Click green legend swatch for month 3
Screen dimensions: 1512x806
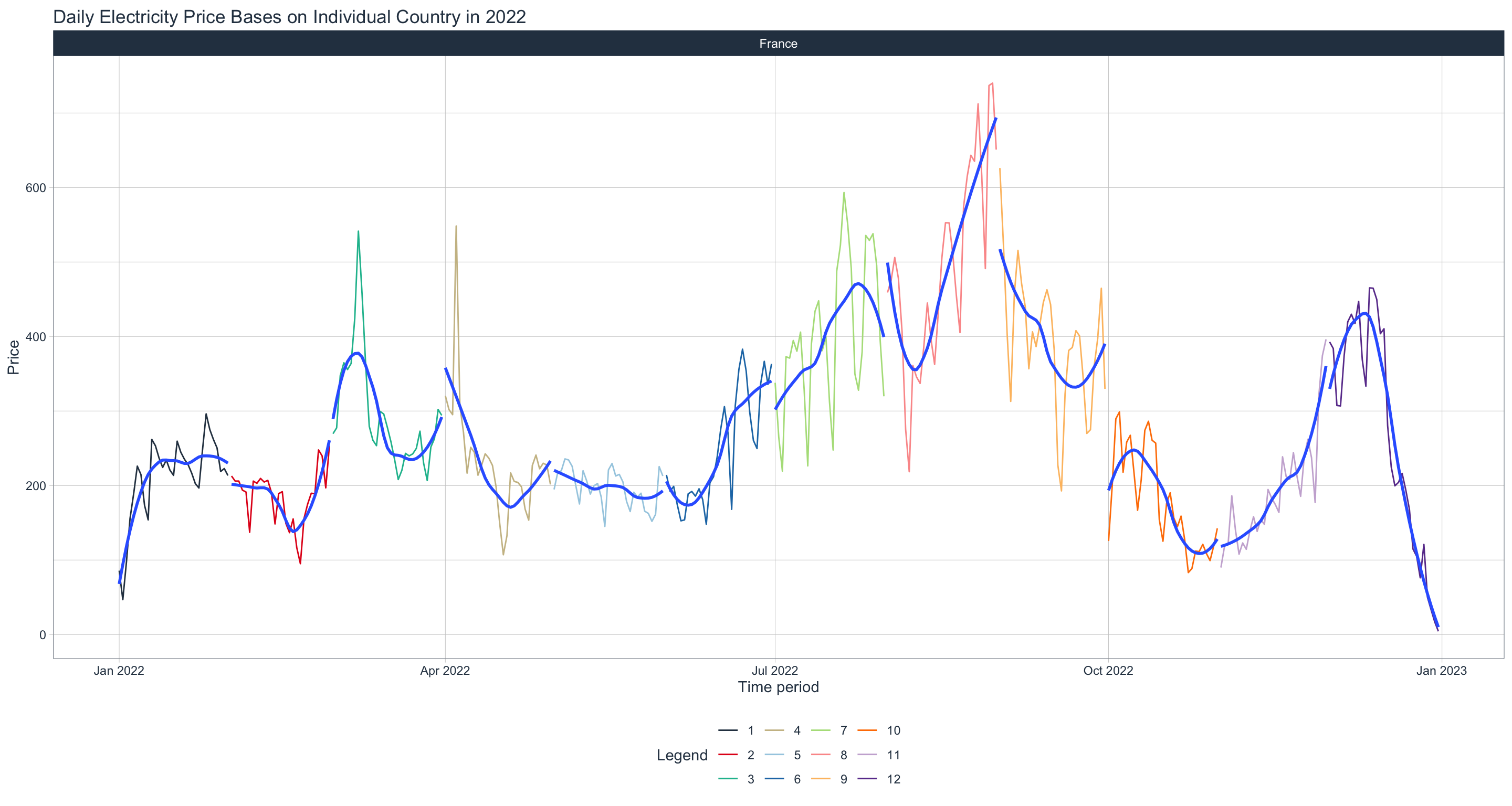pyautogui.click(x=728, y=779)
